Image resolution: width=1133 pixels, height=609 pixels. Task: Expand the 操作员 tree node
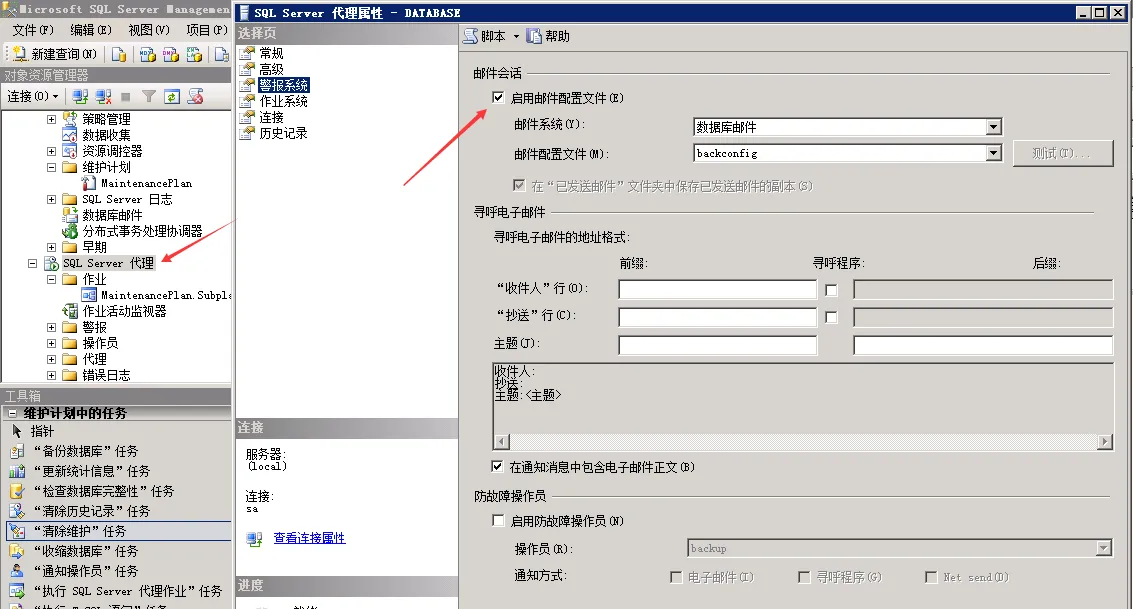51,343
